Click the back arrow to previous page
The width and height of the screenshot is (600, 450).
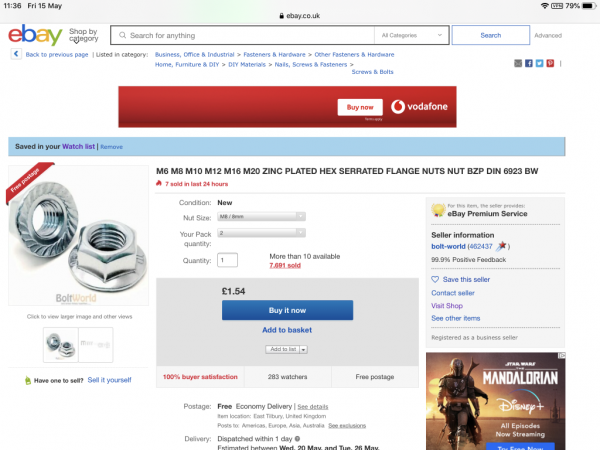pos(16,54)
